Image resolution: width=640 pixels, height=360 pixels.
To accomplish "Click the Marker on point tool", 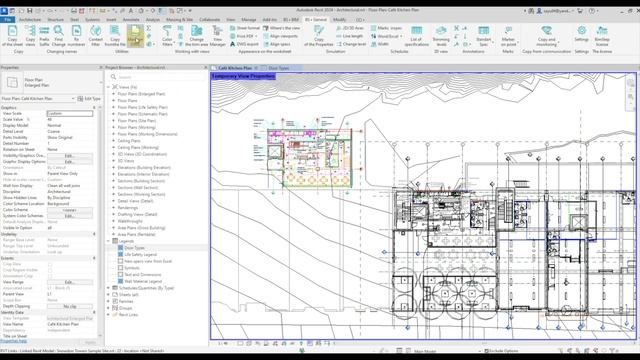I will coord(508,36).
